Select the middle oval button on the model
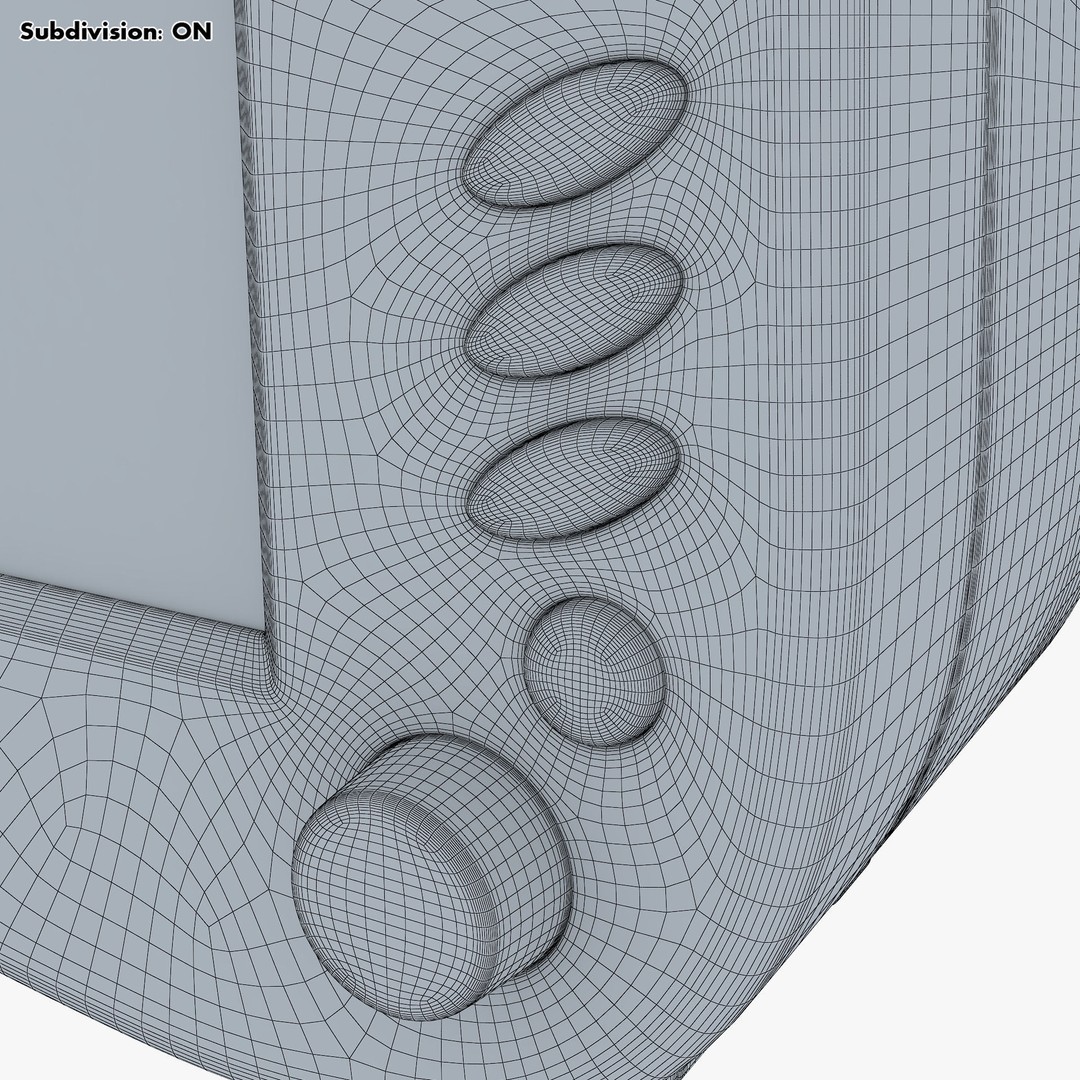This screenshot has height=1080, width=1080. click(574, 312)
